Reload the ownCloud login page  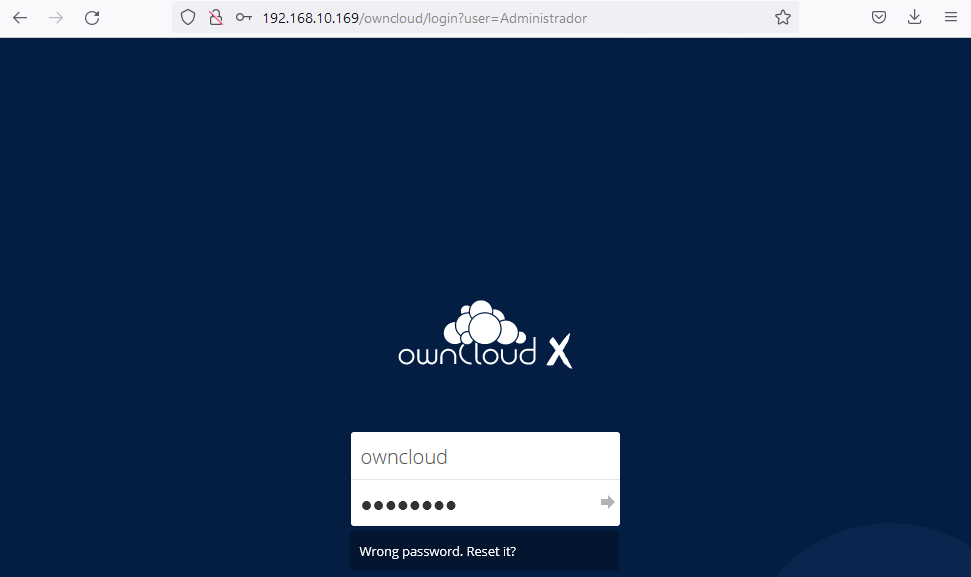coord(92,18)
